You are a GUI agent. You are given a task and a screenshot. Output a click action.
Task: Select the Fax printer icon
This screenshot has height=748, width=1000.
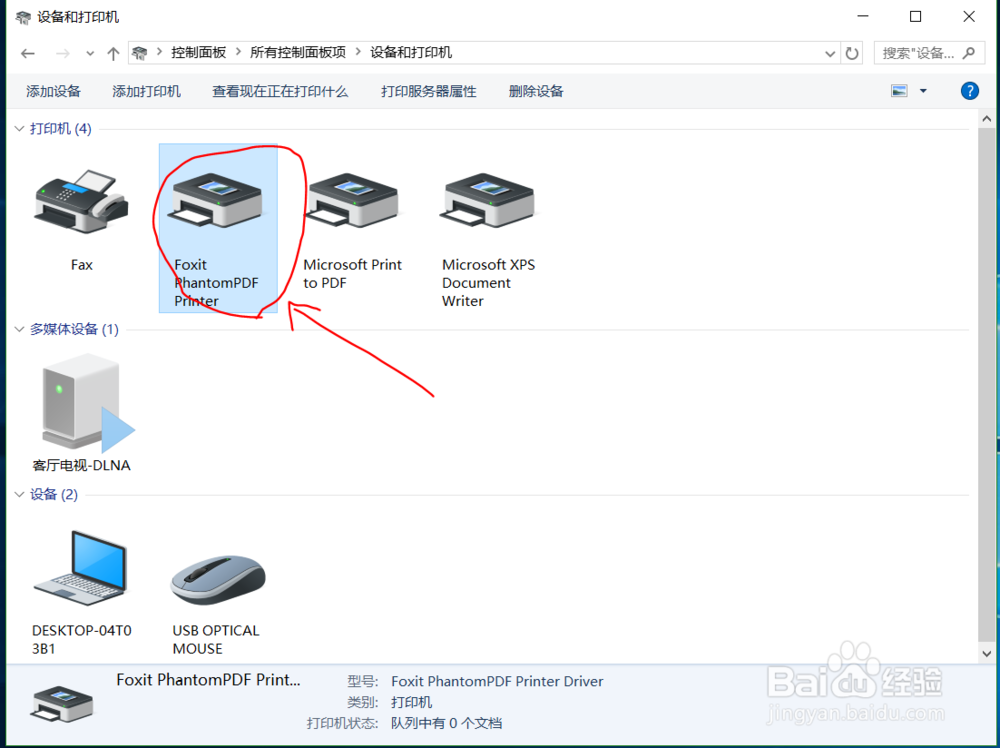[82, 201]
